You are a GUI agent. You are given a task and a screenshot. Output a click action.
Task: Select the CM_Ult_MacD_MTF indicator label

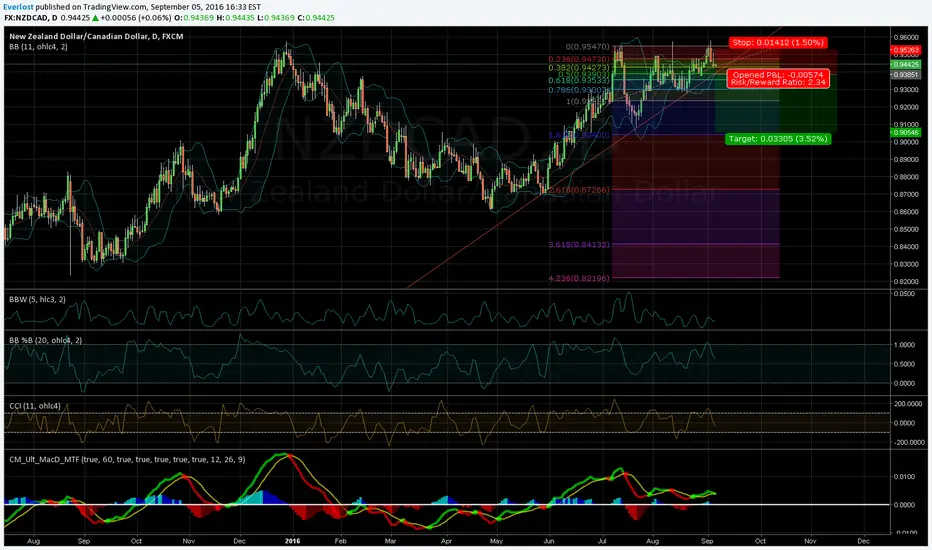coord(127,460)
